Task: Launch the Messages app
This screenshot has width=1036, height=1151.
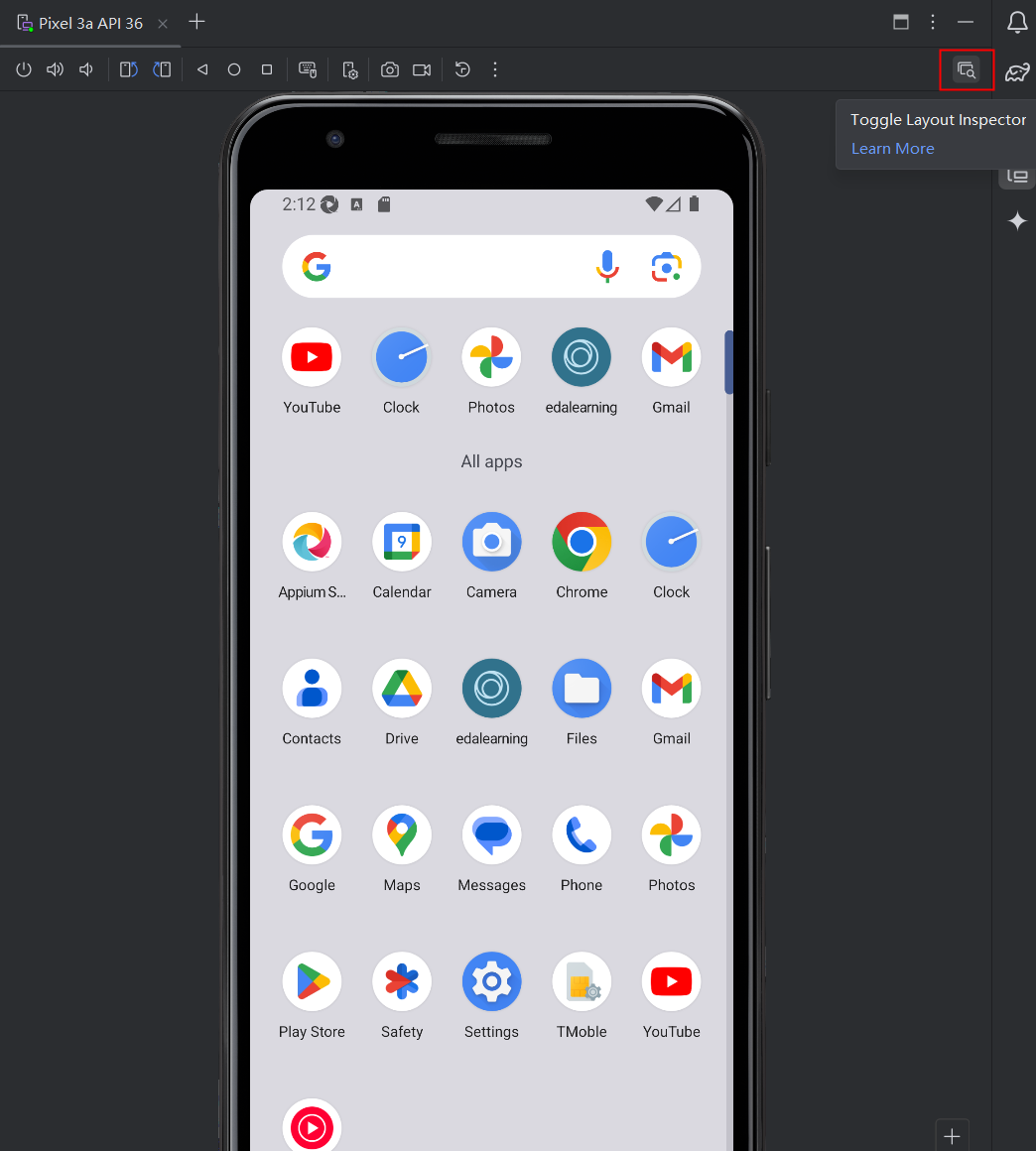Action: click(x=491, y=850)
